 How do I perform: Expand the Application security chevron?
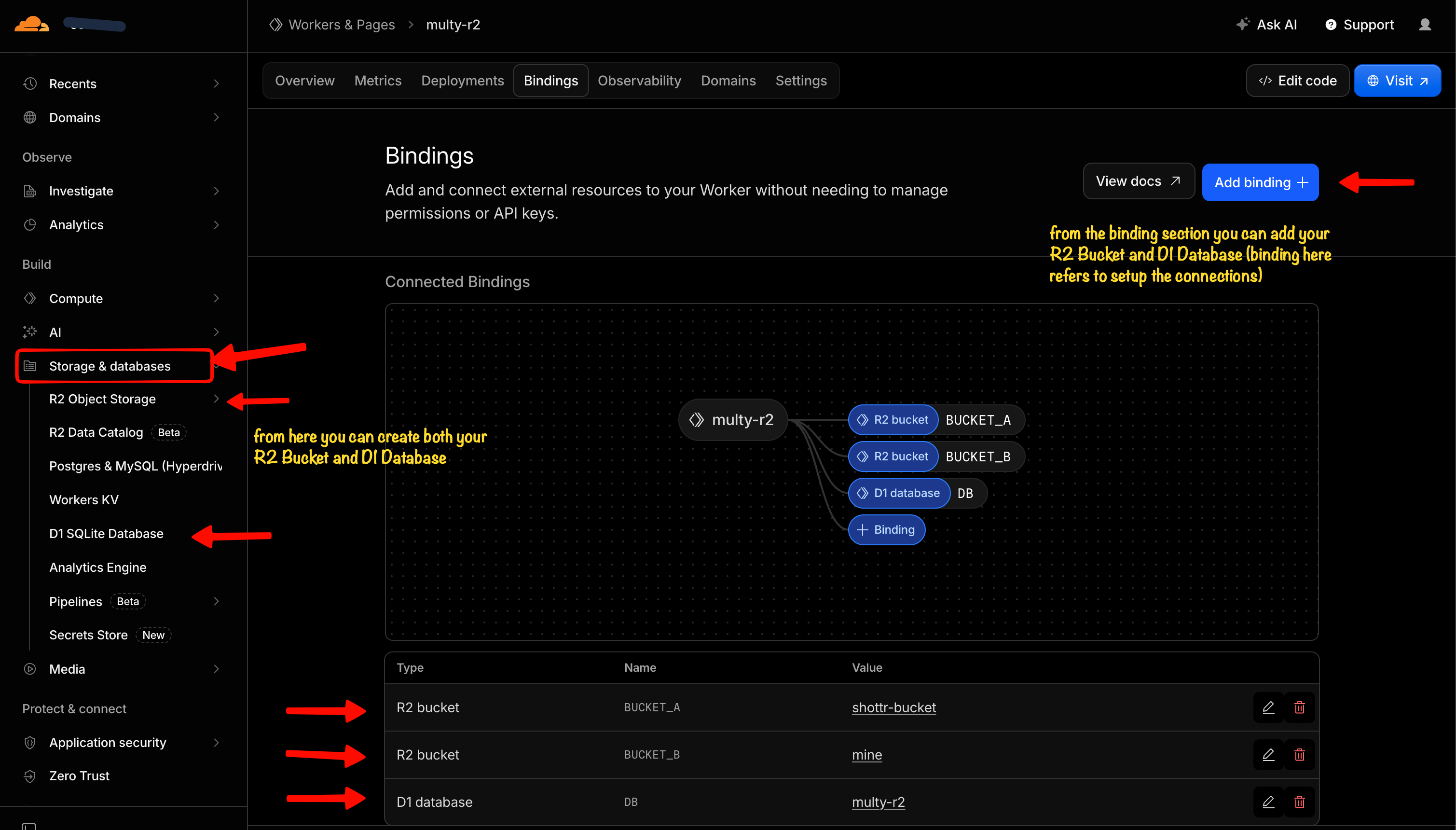[x=216, y=742]
